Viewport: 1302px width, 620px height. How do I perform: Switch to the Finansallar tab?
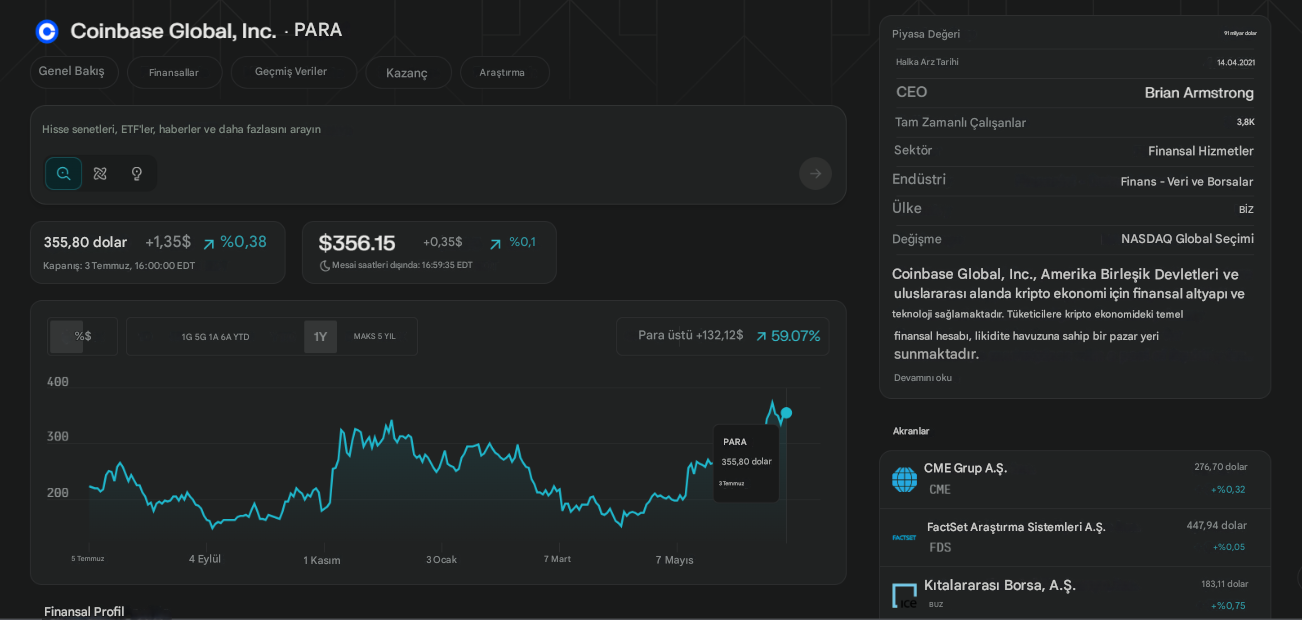click(174, 72)
